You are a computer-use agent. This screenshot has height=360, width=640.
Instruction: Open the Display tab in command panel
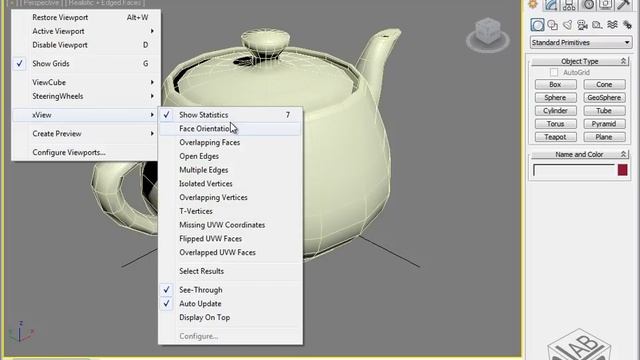606,4
